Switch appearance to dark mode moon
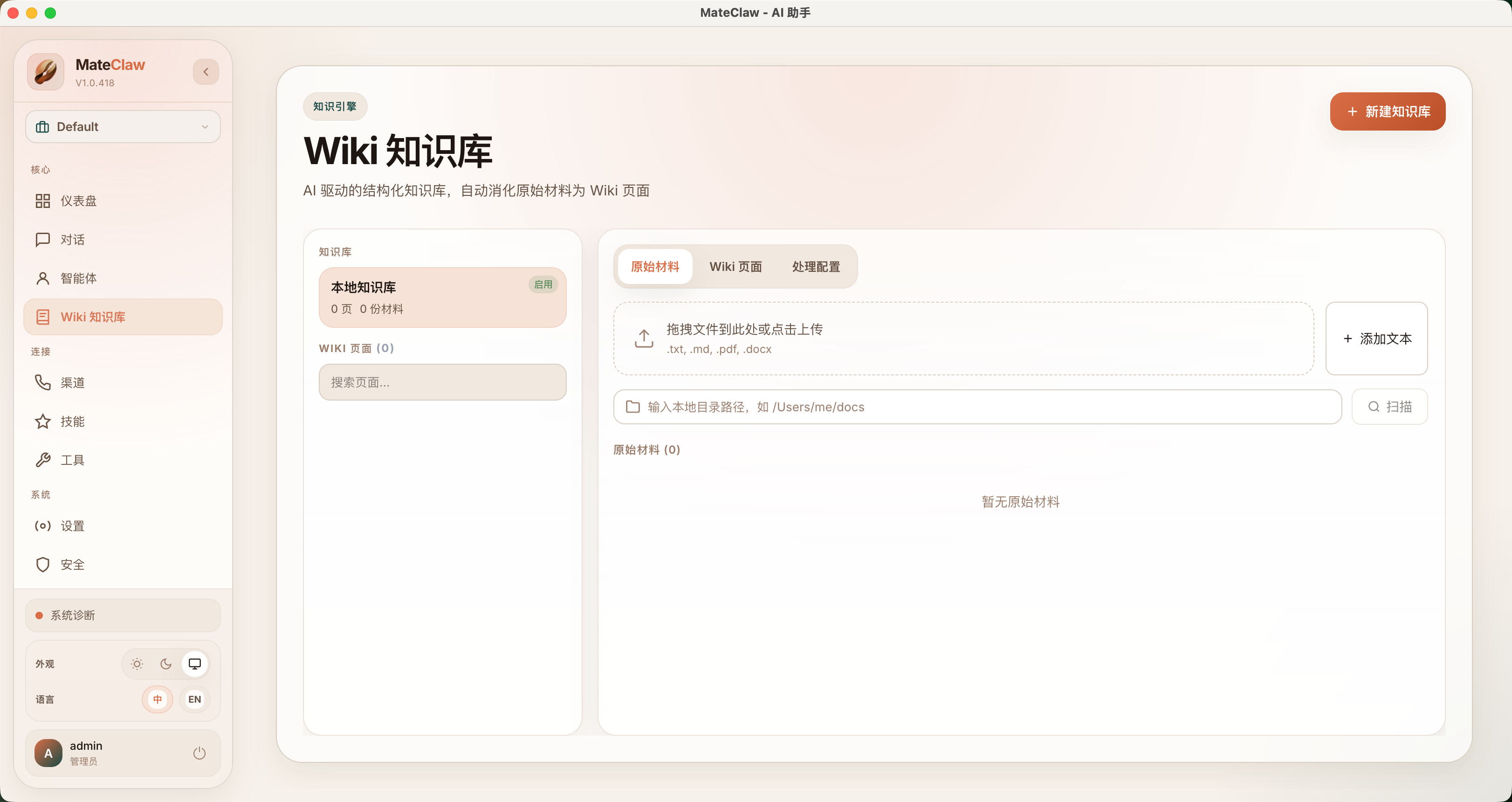The height and width of the screenshot is (802, 1512). [x=165, y=664]
